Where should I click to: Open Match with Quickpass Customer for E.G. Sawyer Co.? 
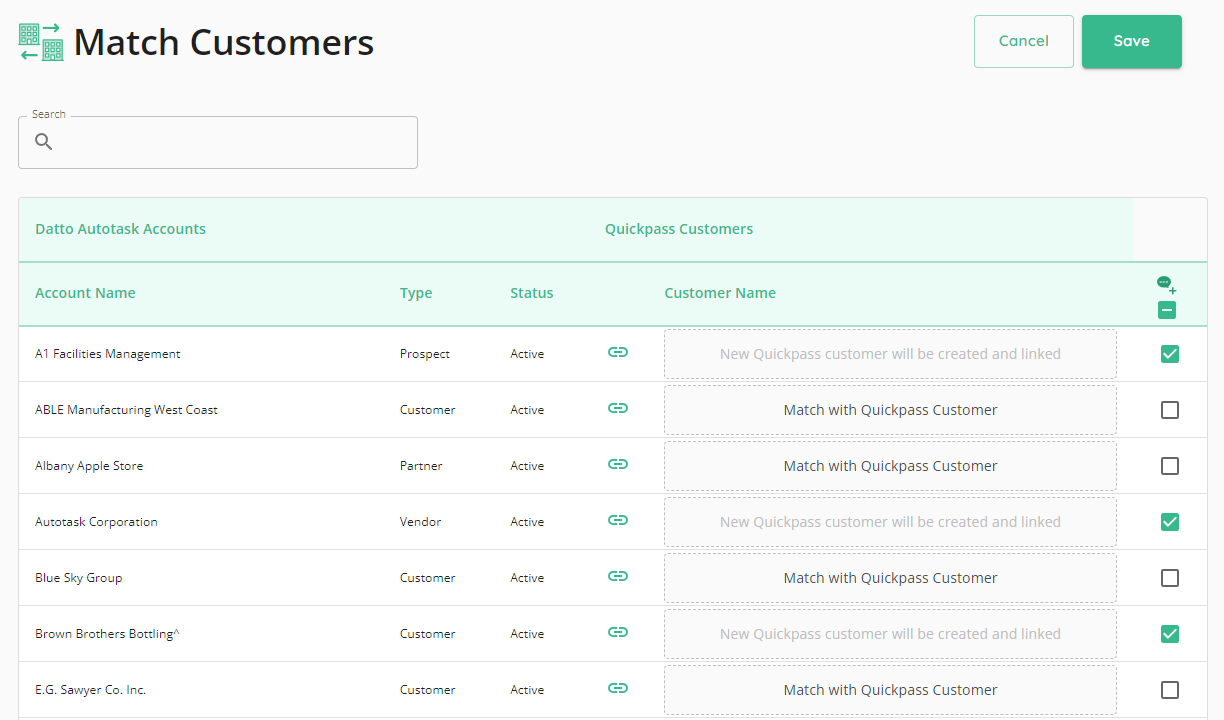(890, 690)
